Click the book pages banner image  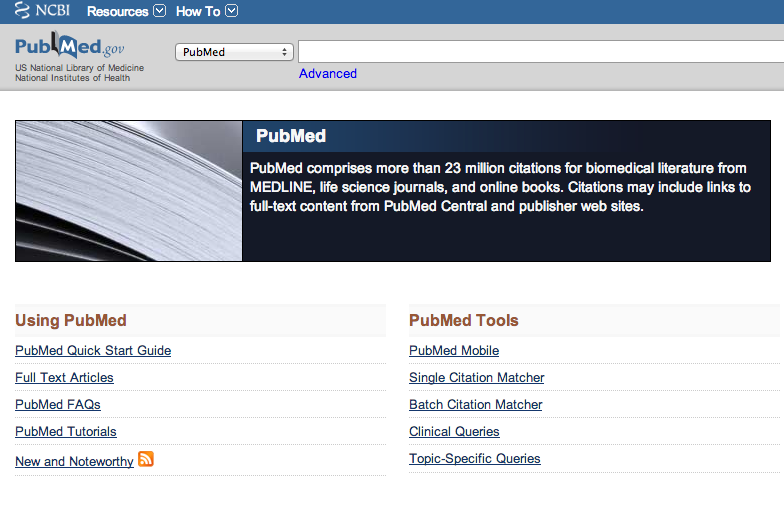coord(129,191)
